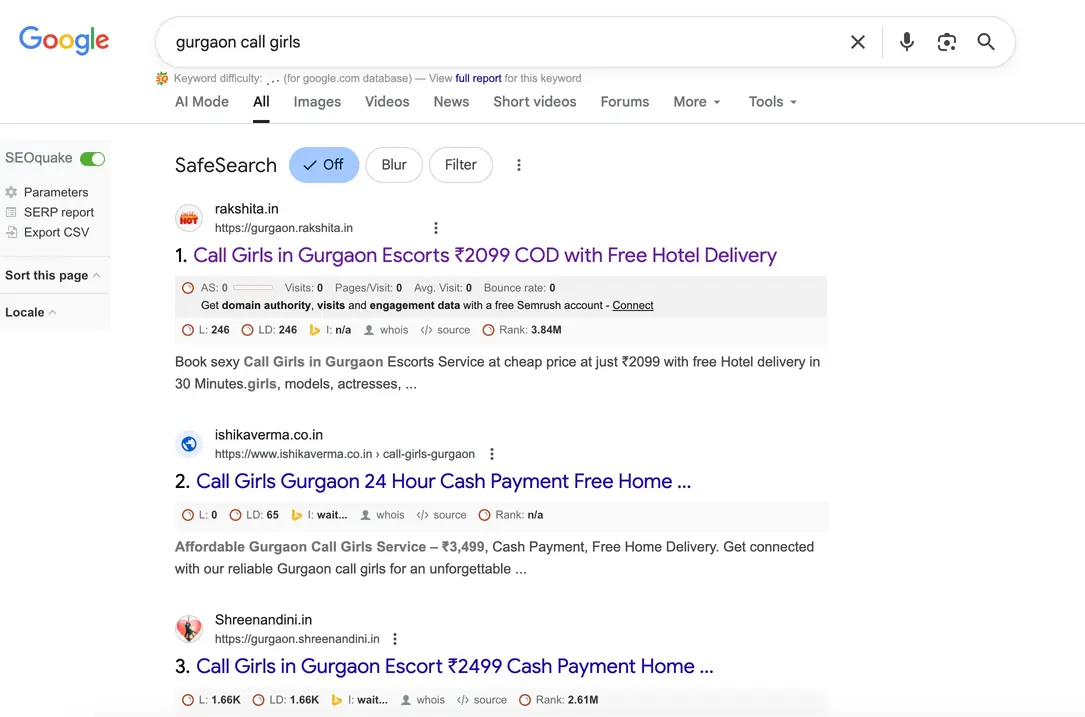Click the SERP report icon

(x=11, y=212)
